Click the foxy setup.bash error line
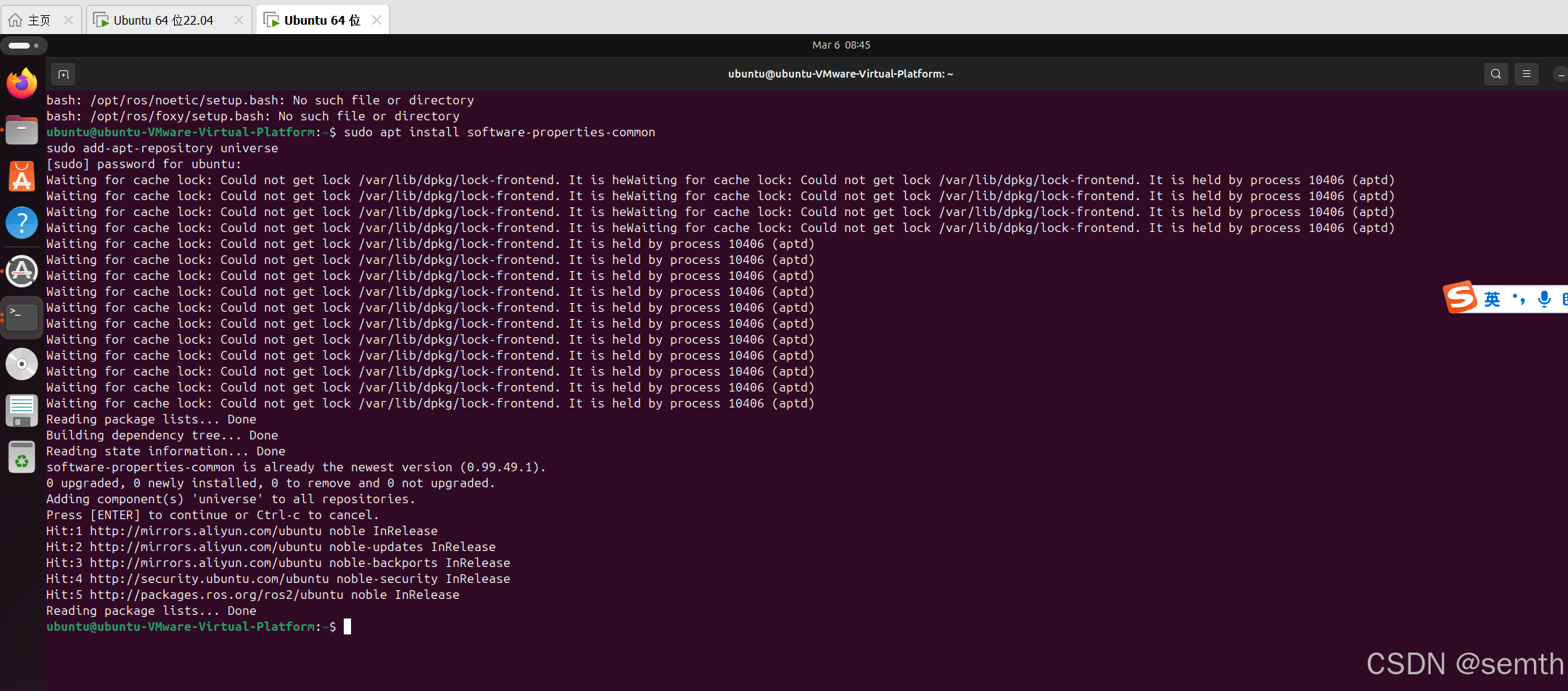 253,116
